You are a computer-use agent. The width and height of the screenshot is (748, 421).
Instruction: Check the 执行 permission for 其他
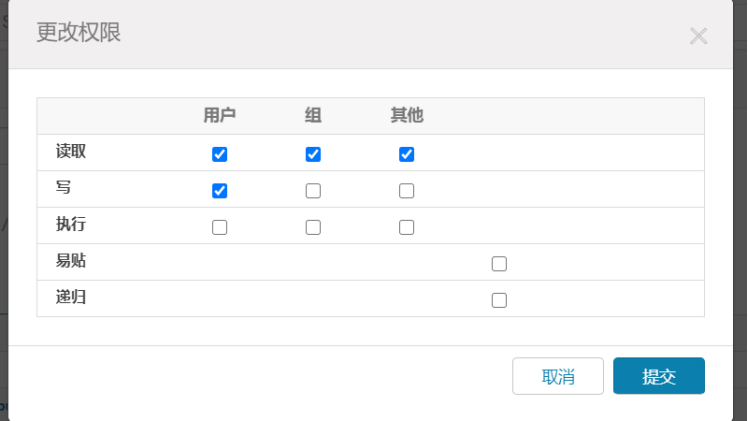pos(406,227)
